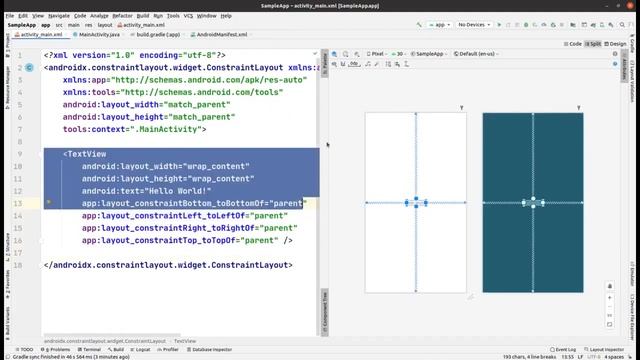Click the TextView widget in design preview
The height and width of the screenshot is (360, 640).
click(x=416, y=202)
